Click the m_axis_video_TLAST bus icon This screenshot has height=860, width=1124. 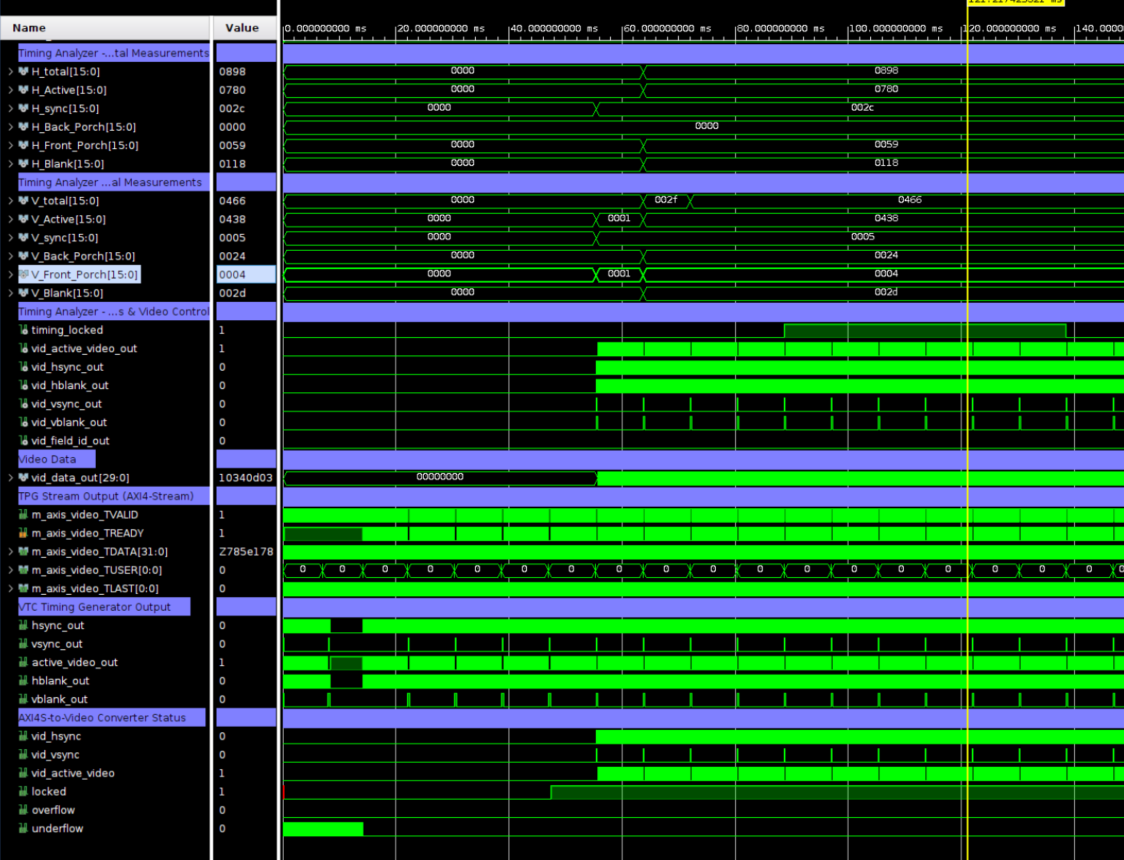coord(24,589)
